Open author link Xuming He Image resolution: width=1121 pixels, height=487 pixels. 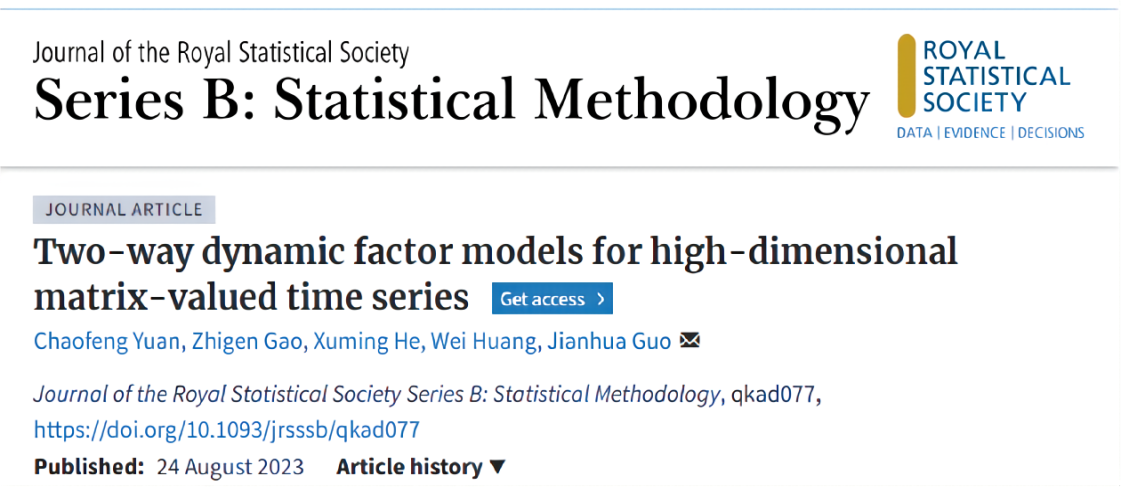point(368,342)
